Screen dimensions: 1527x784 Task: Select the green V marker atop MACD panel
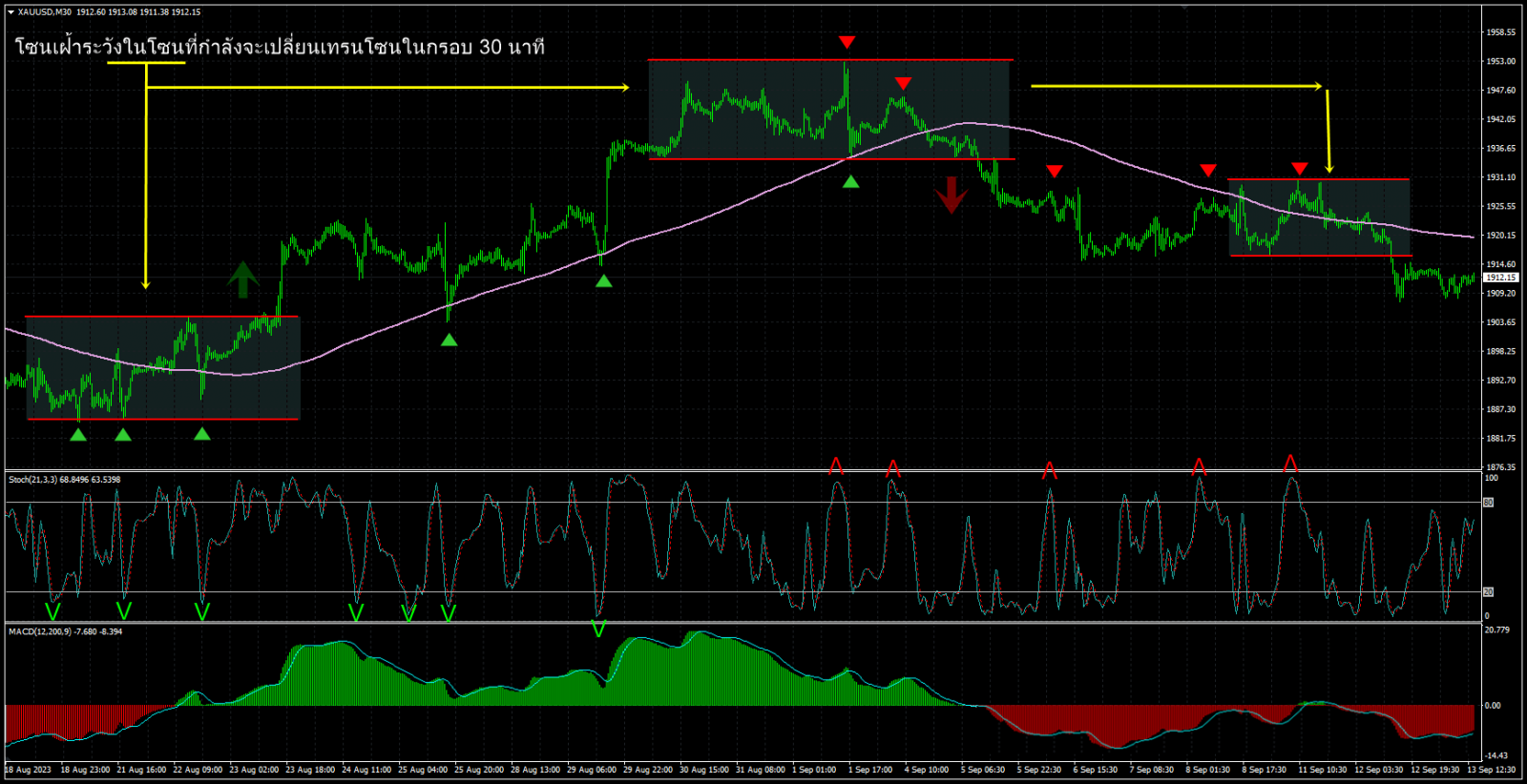point(598,629)
